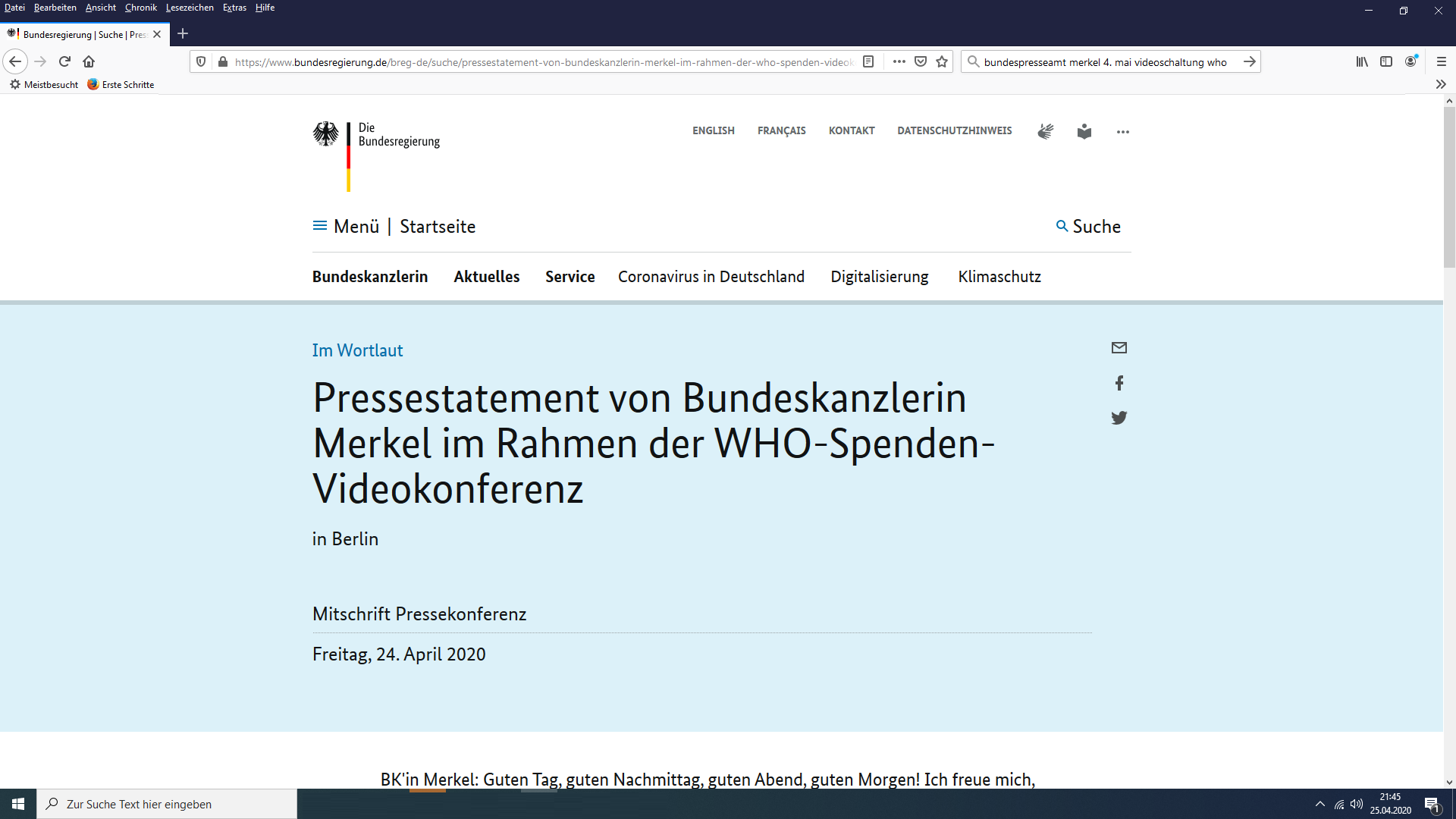Open easy language reading icon
The width and height of the screenshot is (1456, 819).
click(x=1084, y=131)
